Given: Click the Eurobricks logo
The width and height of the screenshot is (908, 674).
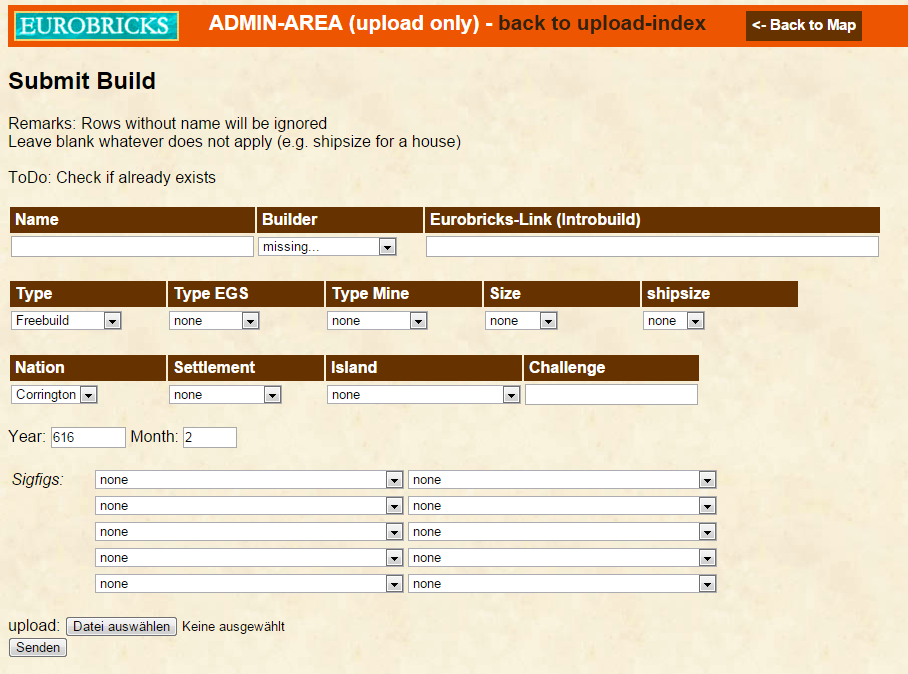Looking at the screenshot, I should (97, 26).
